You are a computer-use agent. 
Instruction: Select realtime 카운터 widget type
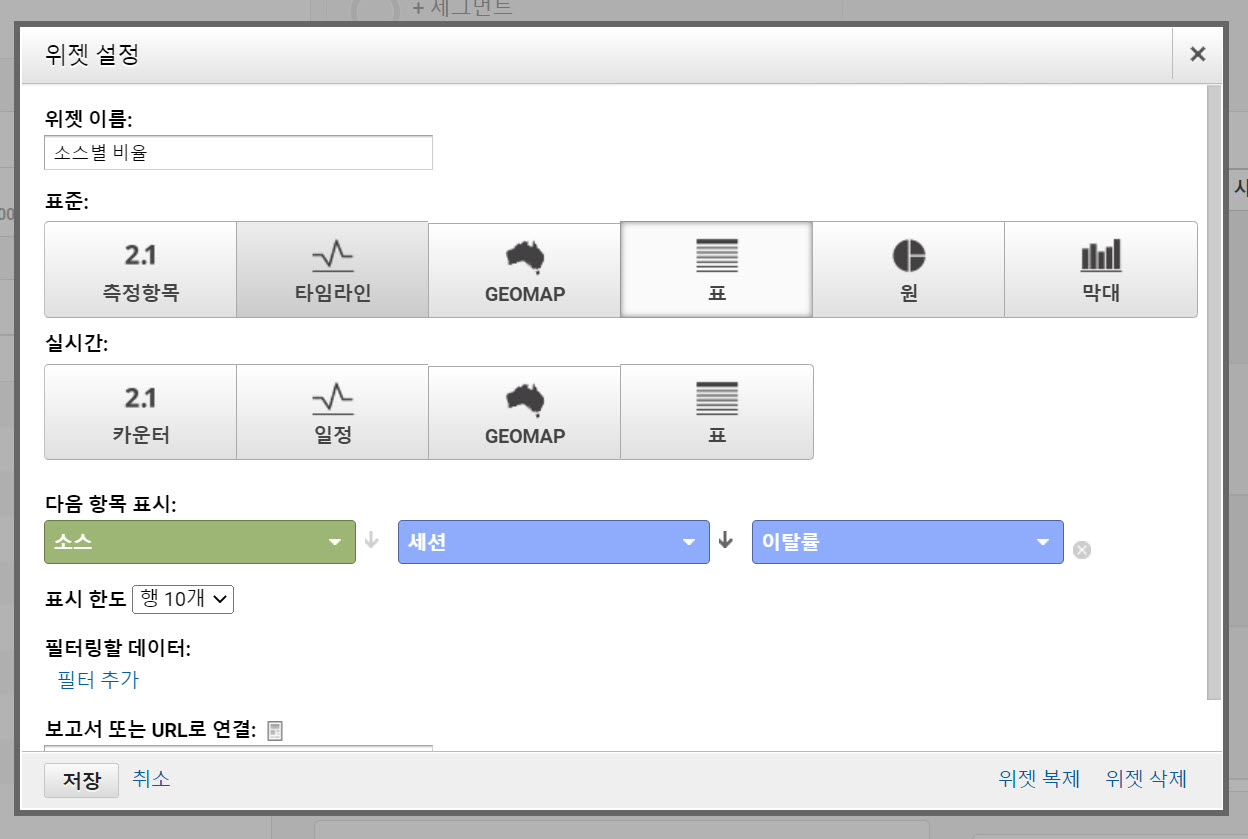(x=141, y=412)
